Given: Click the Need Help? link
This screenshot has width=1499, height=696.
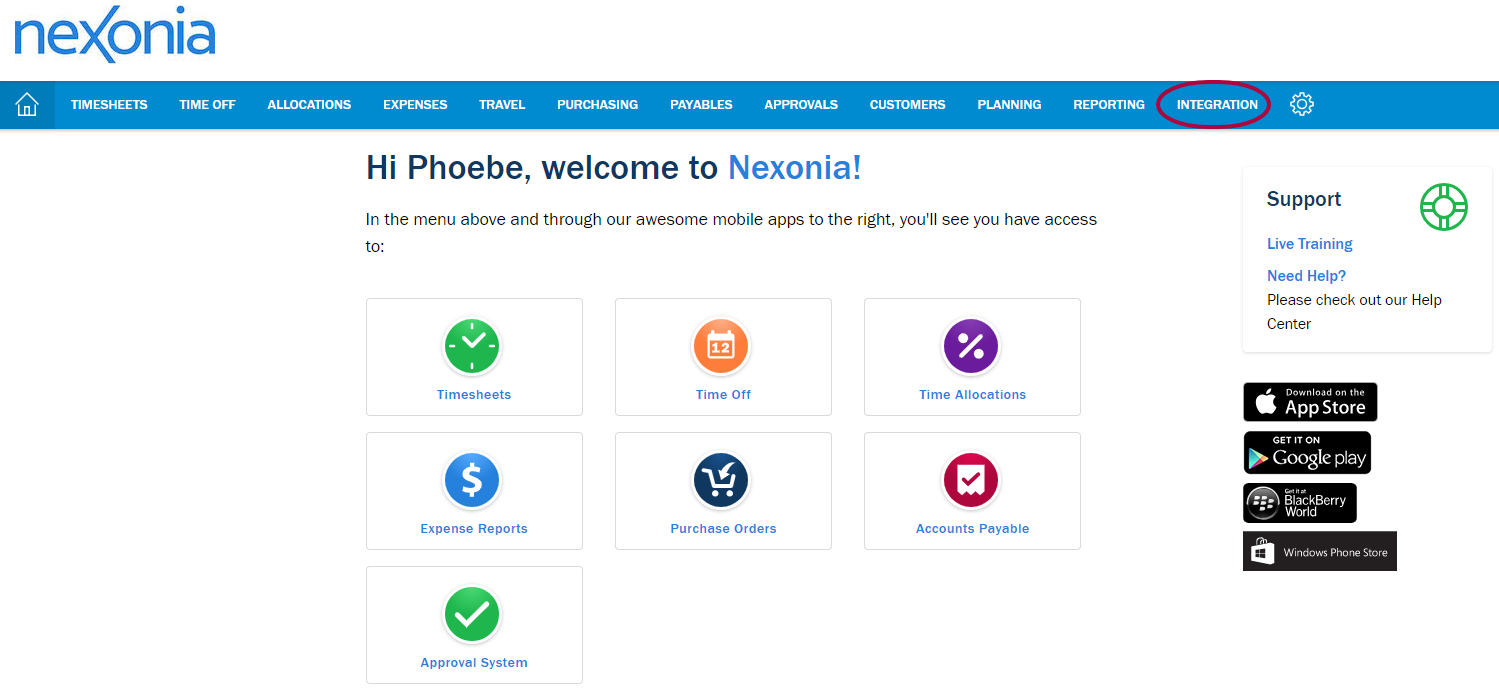Looking at the screenshot, I should [1306, 276].
